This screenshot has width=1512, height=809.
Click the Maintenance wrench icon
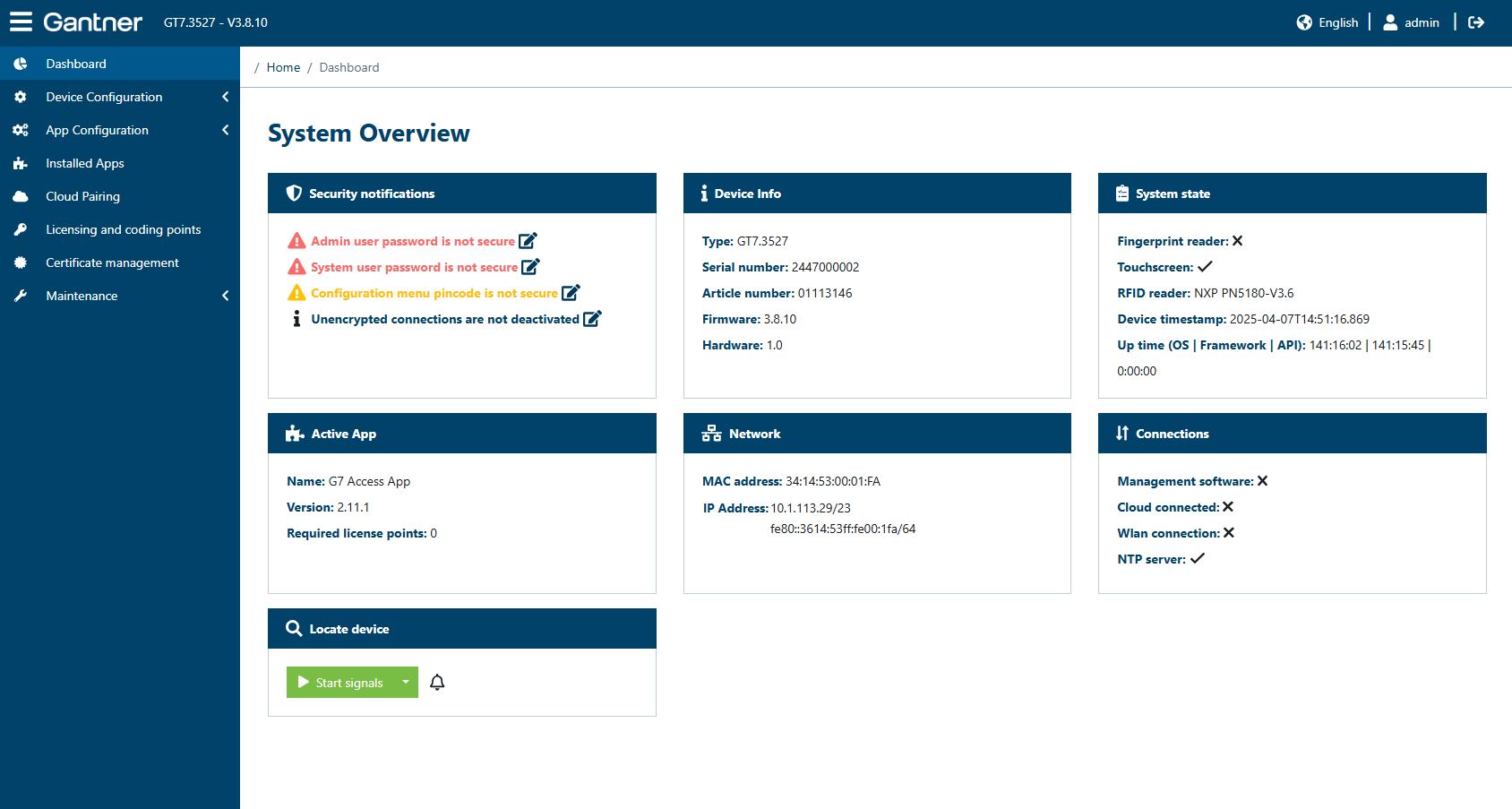click(21, 296)
